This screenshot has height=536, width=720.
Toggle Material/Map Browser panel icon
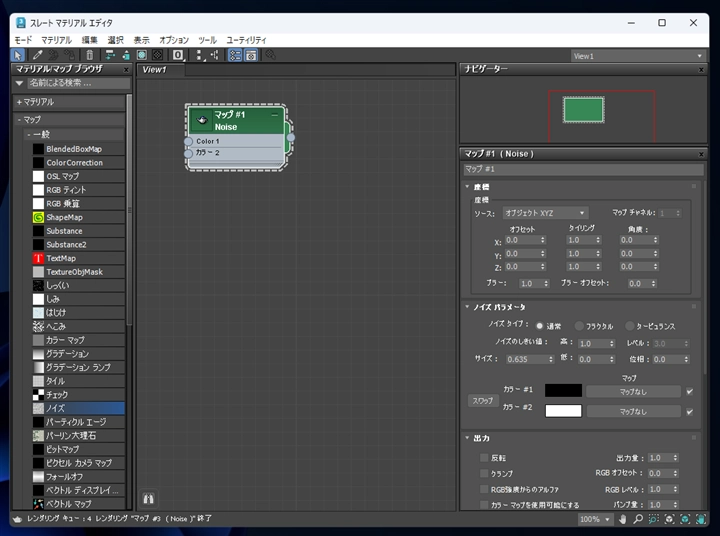(235, 55)
